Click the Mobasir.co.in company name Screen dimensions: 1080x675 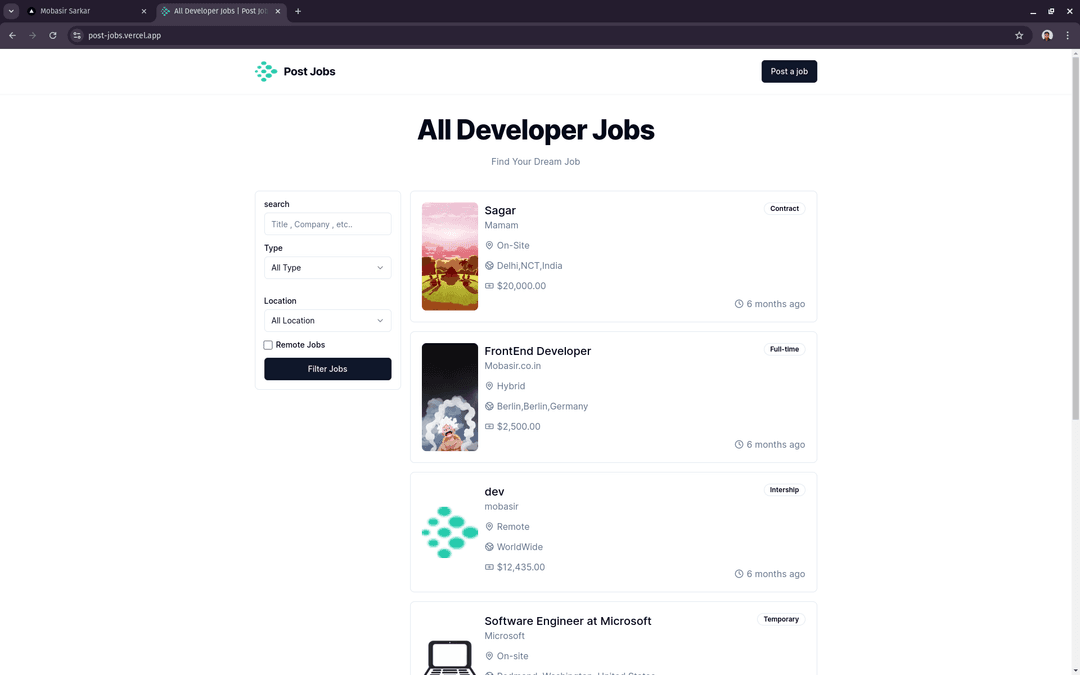click(x=512, y=366)
